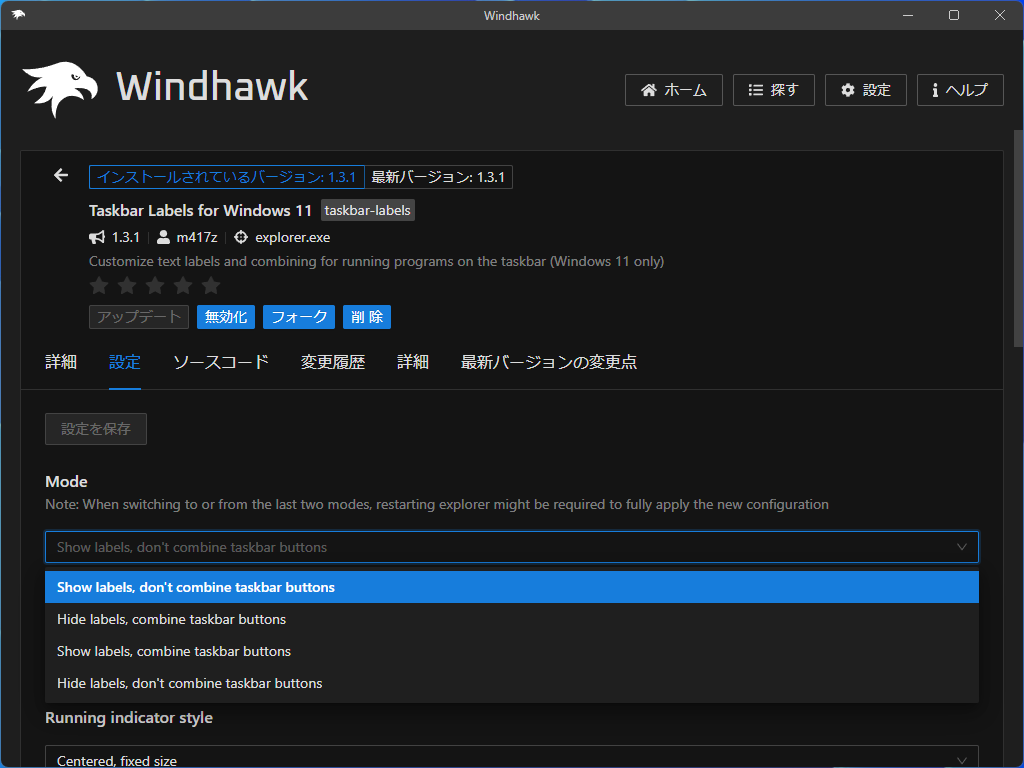The height and width of the screenshot is (768, 1024).
Task: Open the 設定 settings button with gear
Action: pyautogui.click(x=865, y=90)
